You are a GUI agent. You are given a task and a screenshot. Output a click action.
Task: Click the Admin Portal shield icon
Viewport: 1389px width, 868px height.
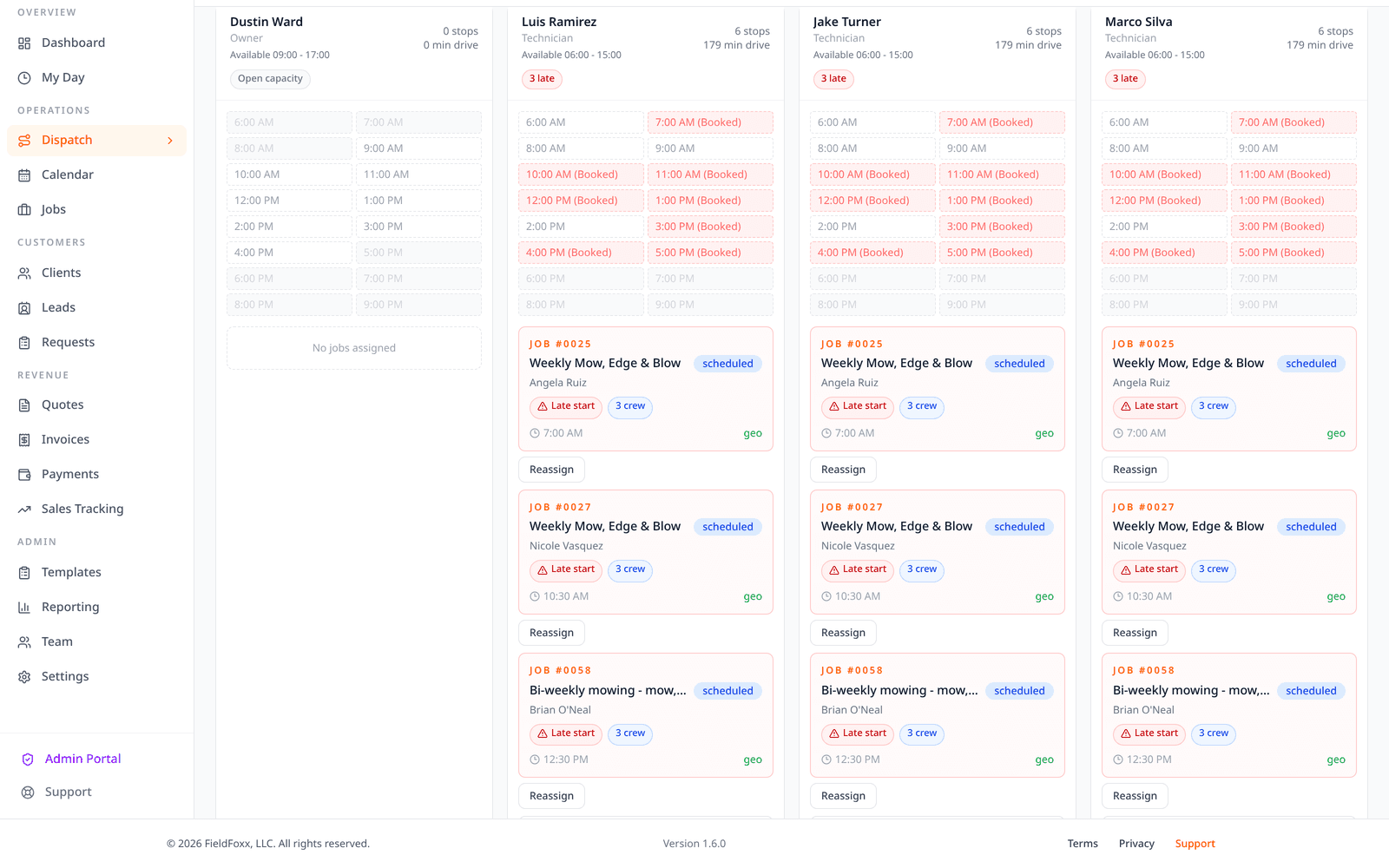tap(28, 759)
